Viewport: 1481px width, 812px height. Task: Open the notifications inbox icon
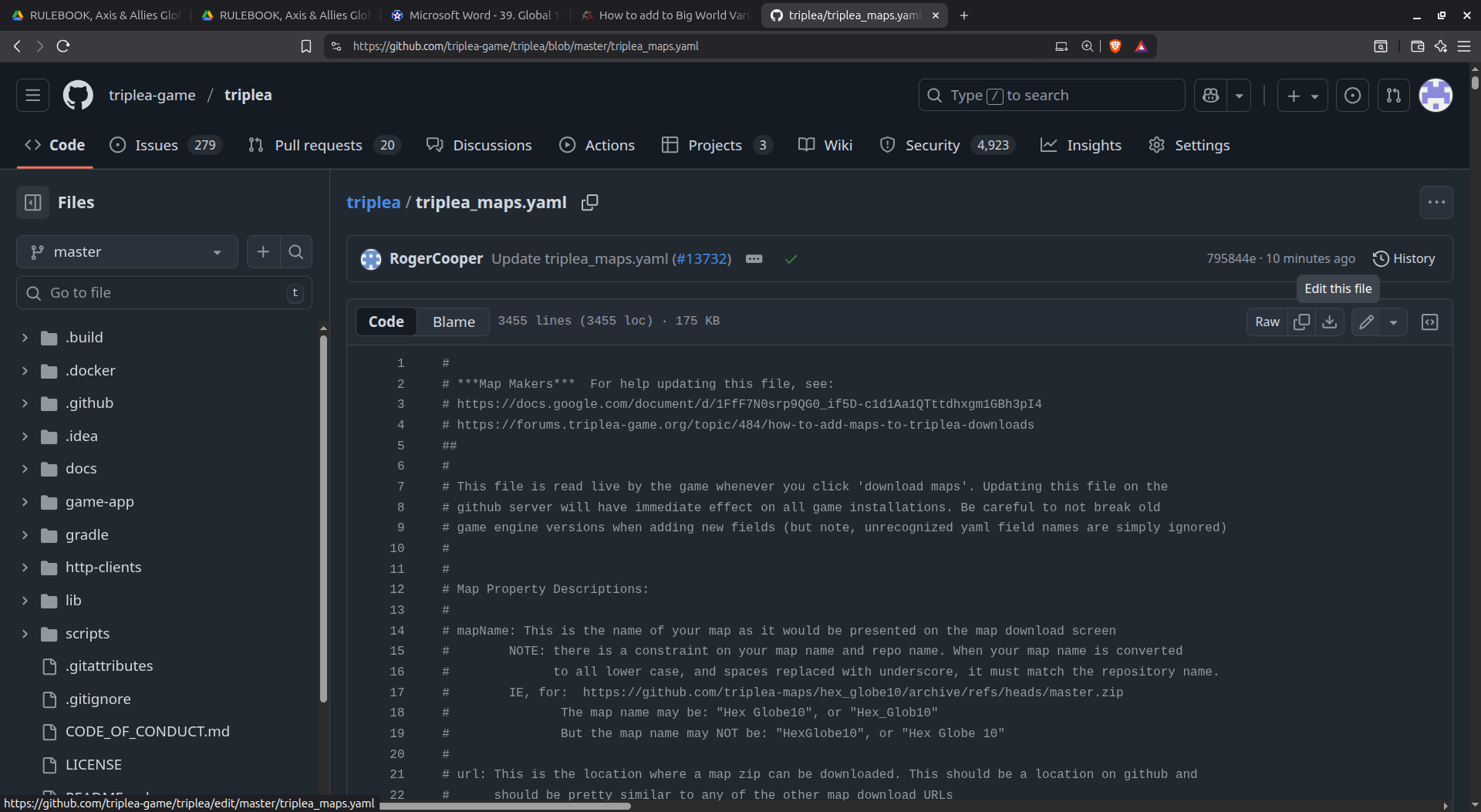point(1352,96)
